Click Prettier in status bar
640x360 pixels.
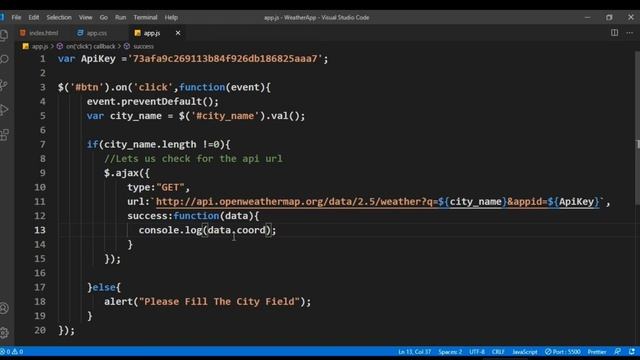(597, 351)
